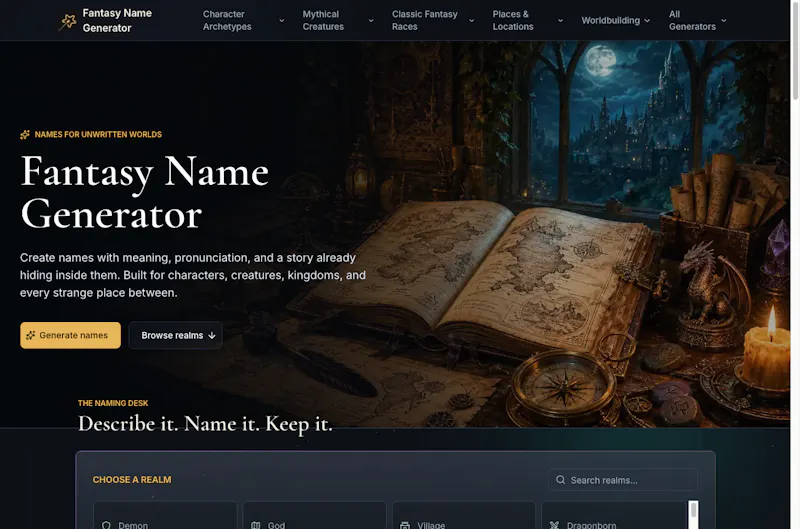The height and width of the screenshot is (529, 800).
Task: Click the 'CHOOSE A REALM' label
Action: coord(132,480)
